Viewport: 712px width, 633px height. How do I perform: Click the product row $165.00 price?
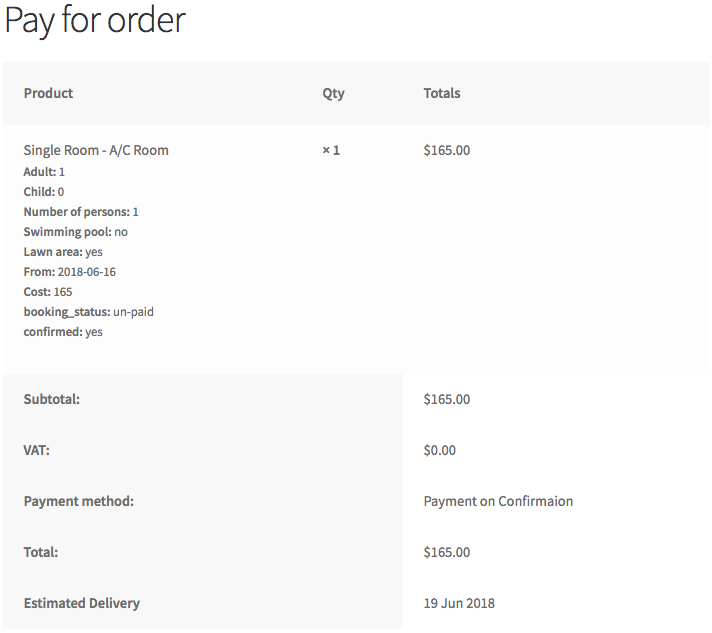[x=447, y=150]
